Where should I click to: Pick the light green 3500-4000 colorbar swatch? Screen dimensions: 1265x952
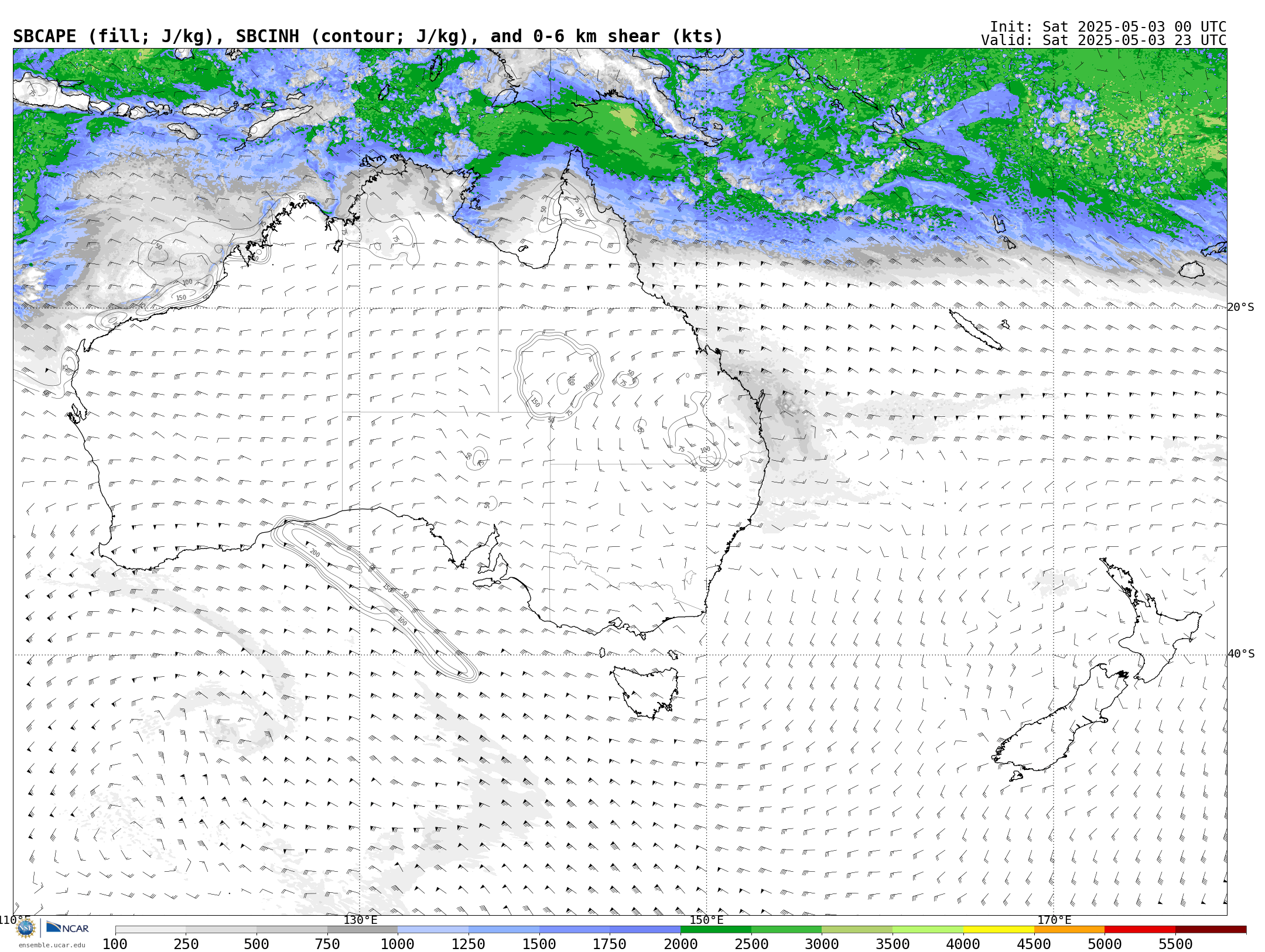[x=928, y=930]
